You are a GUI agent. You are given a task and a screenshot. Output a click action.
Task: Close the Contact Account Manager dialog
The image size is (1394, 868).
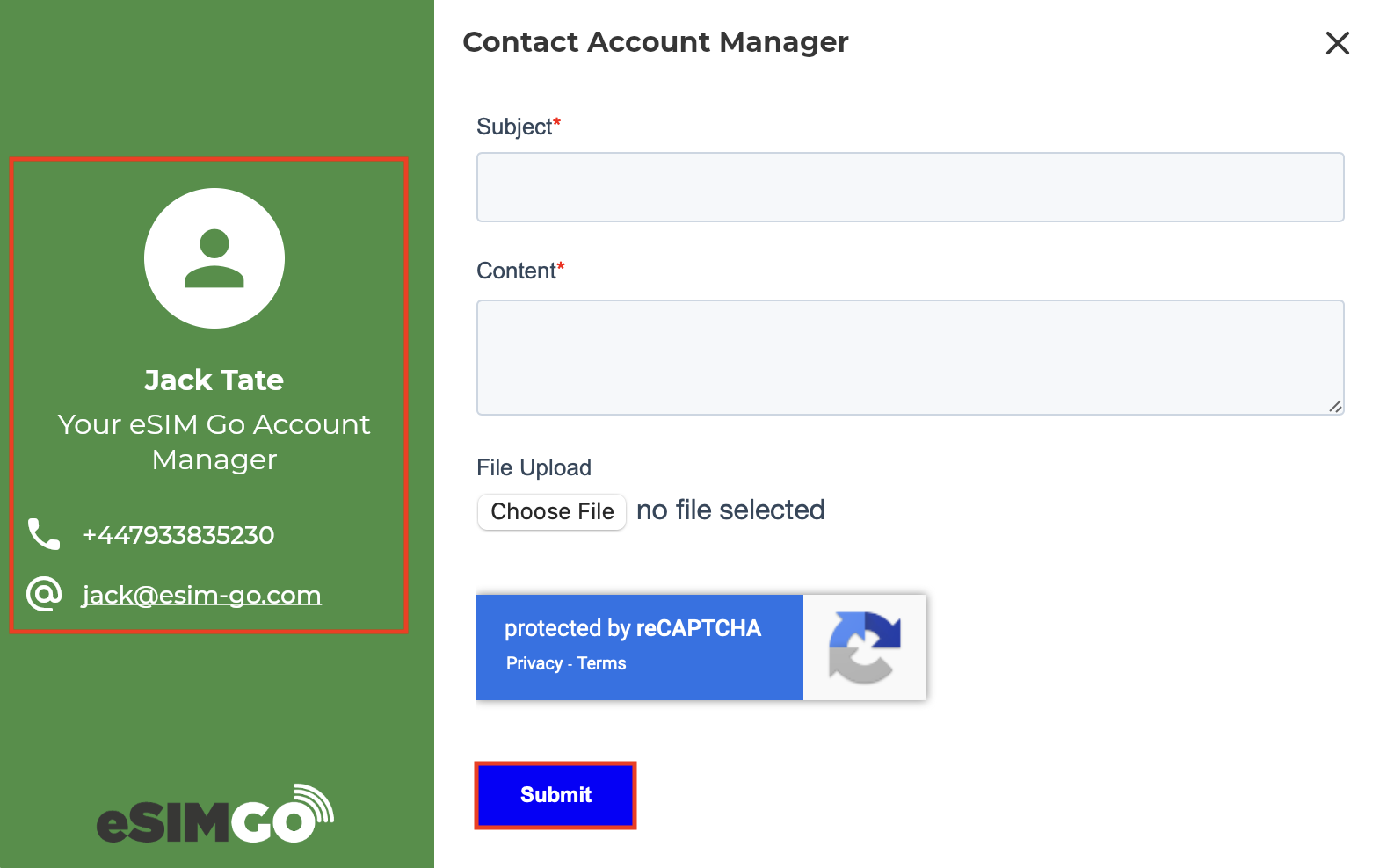pyautogui.click(x=1337, y=43)
